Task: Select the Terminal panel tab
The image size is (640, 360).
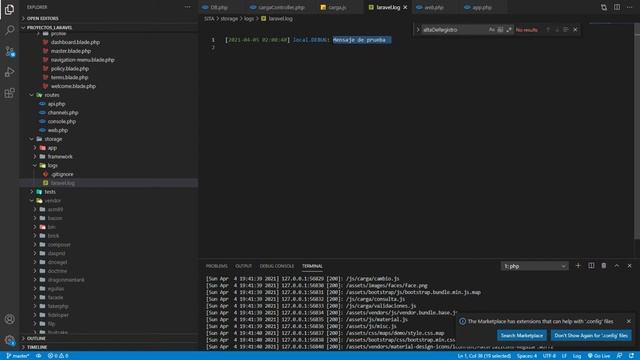Action: (x=312, y=266)
